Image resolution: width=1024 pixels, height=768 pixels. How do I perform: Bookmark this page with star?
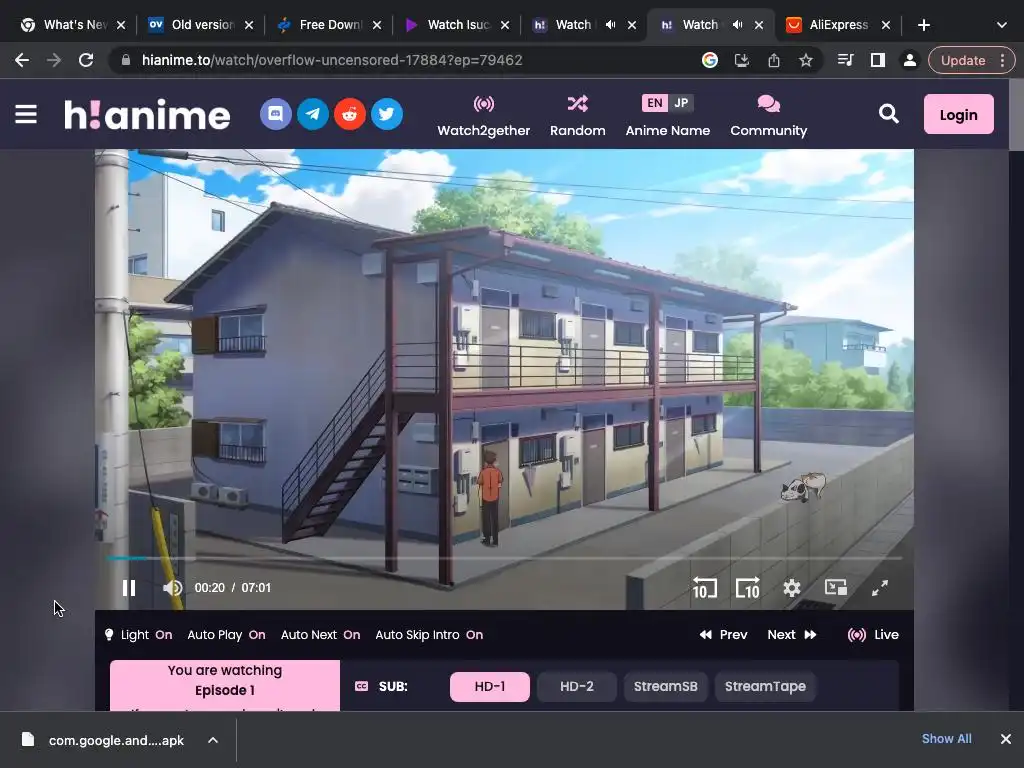(x=806, y=60)
